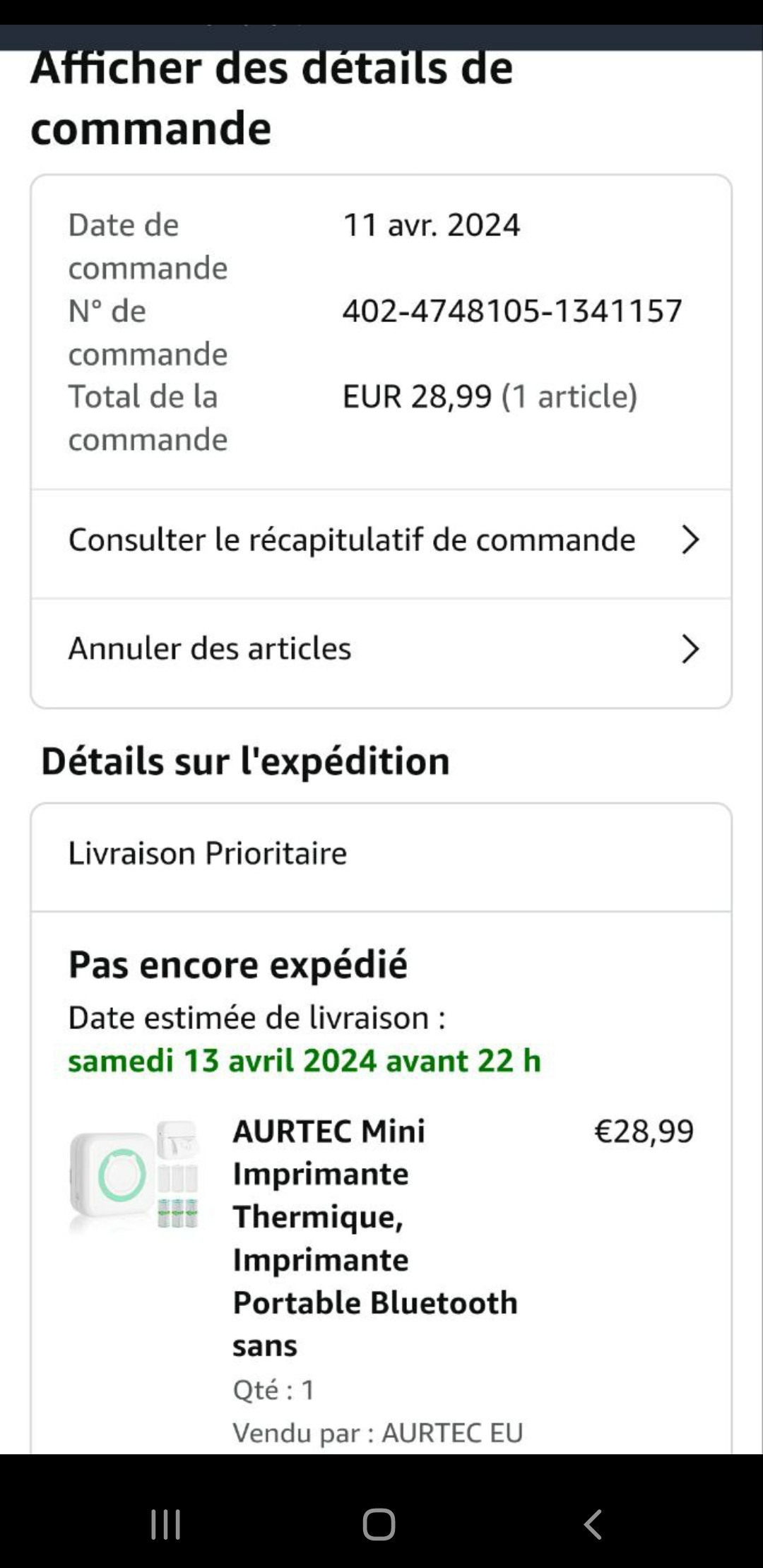
Task: Tap chevron beside Annuler des articles
Action: point(690,648)
